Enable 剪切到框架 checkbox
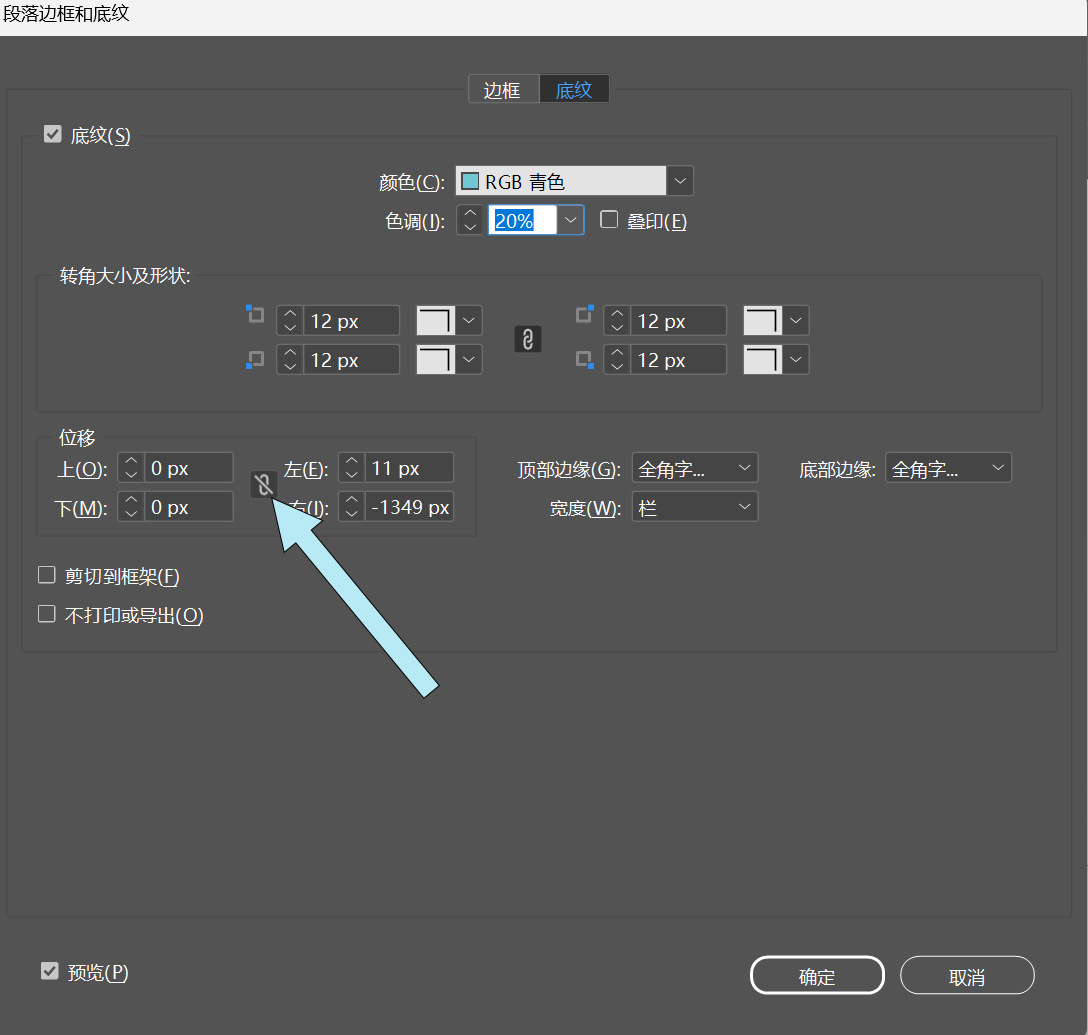The height and width of the screenshot is (1035, 1088). point(46,575)
